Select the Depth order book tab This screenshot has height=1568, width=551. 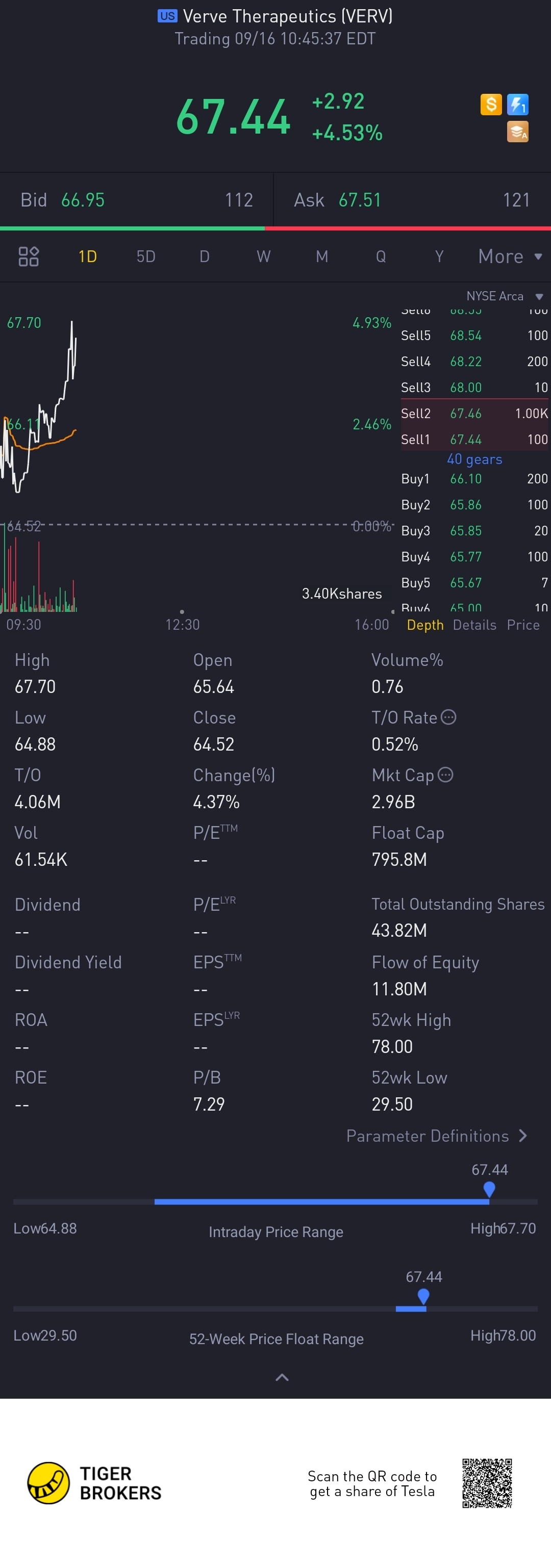tap(425, 625)
